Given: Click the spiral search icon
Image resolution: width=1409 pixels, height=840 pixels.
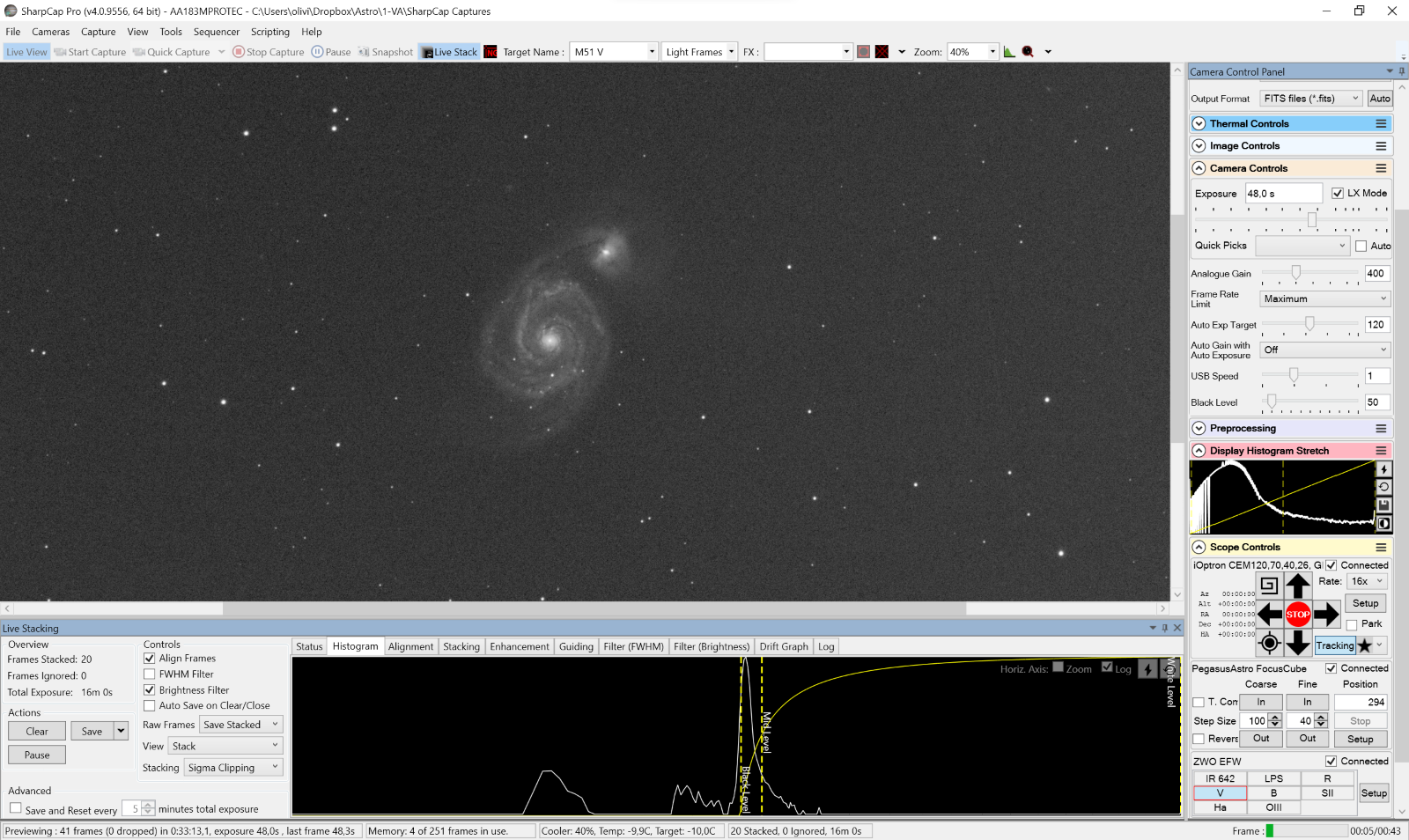Looking at the screenshot, I should 1269,586.
